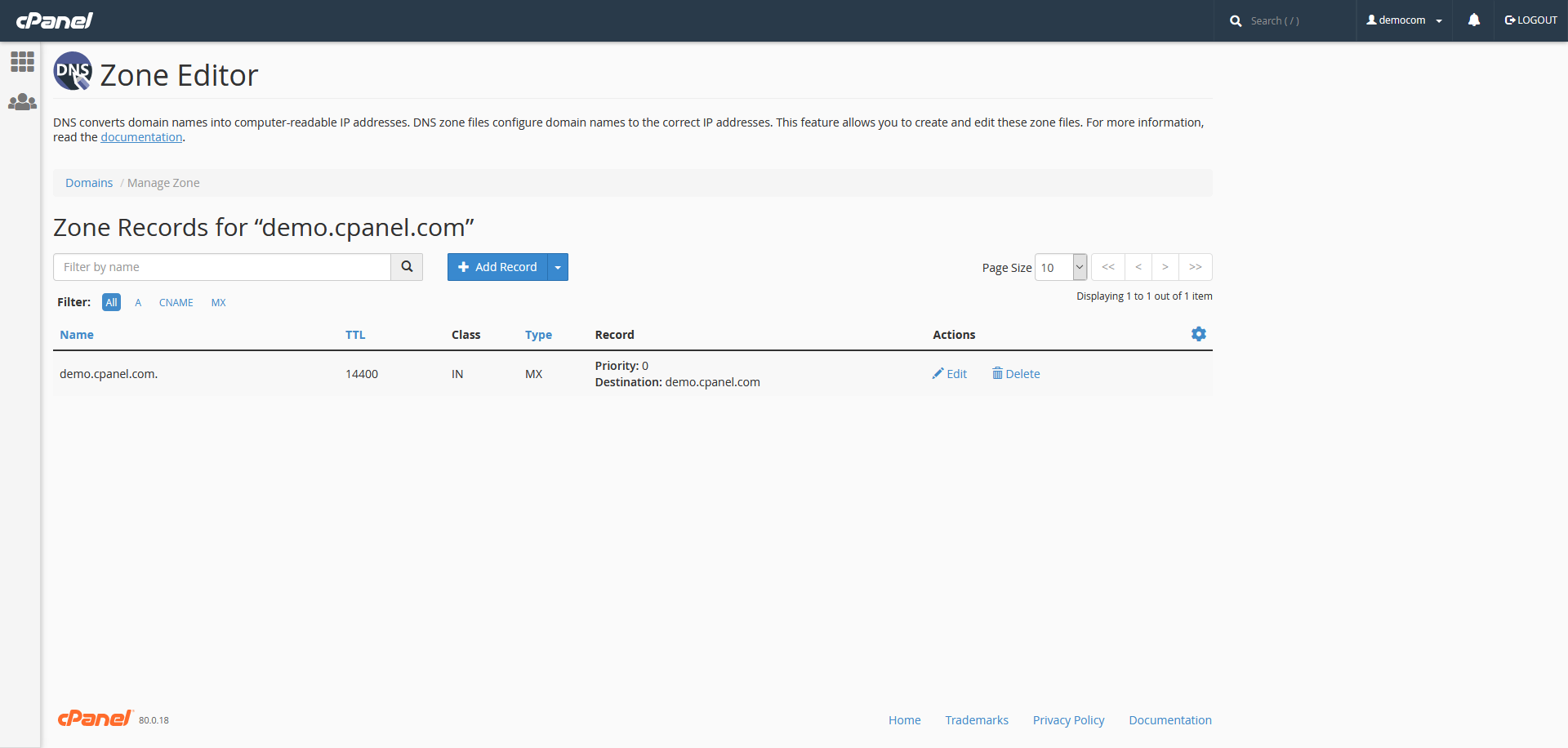1568x748 pixels.
Task: Click the magnifier filter search button
Action: (x=407, y=267)
